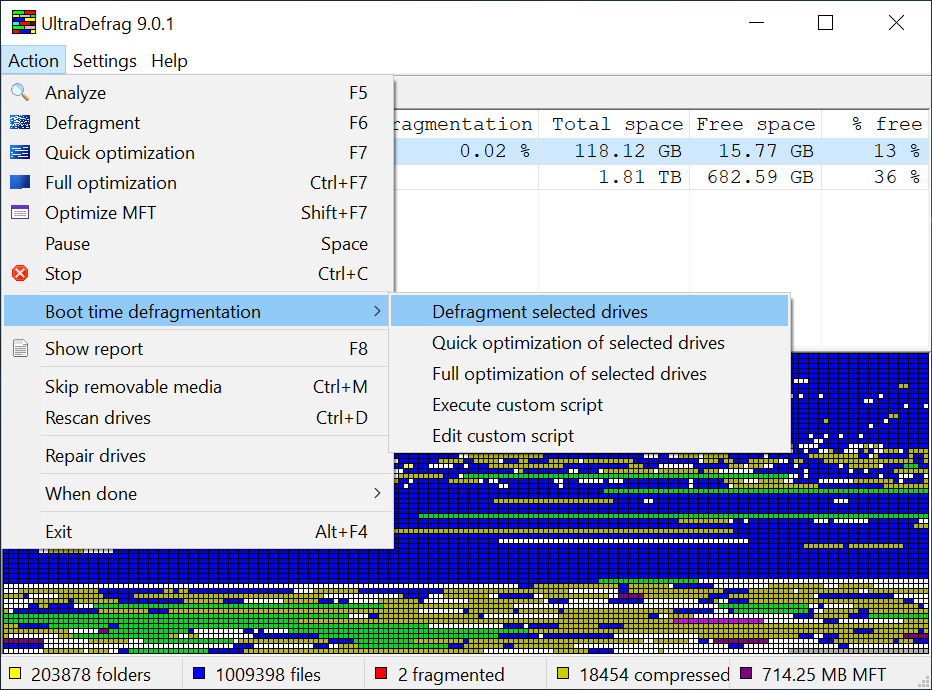Sort by the % free column header
This screenshot has width=932, height=690.
(885, 124)
